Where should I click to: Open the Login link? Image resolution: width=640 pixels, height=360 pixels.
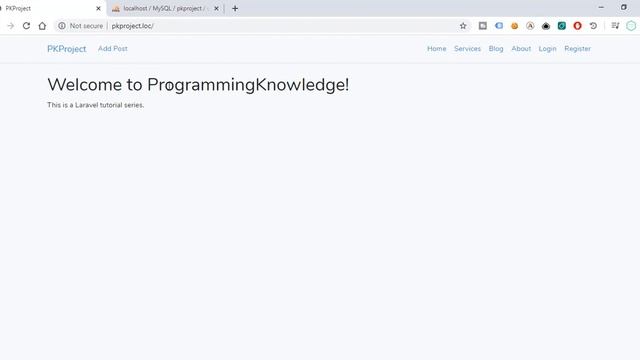pyautogui.click(x=547, y=49)
